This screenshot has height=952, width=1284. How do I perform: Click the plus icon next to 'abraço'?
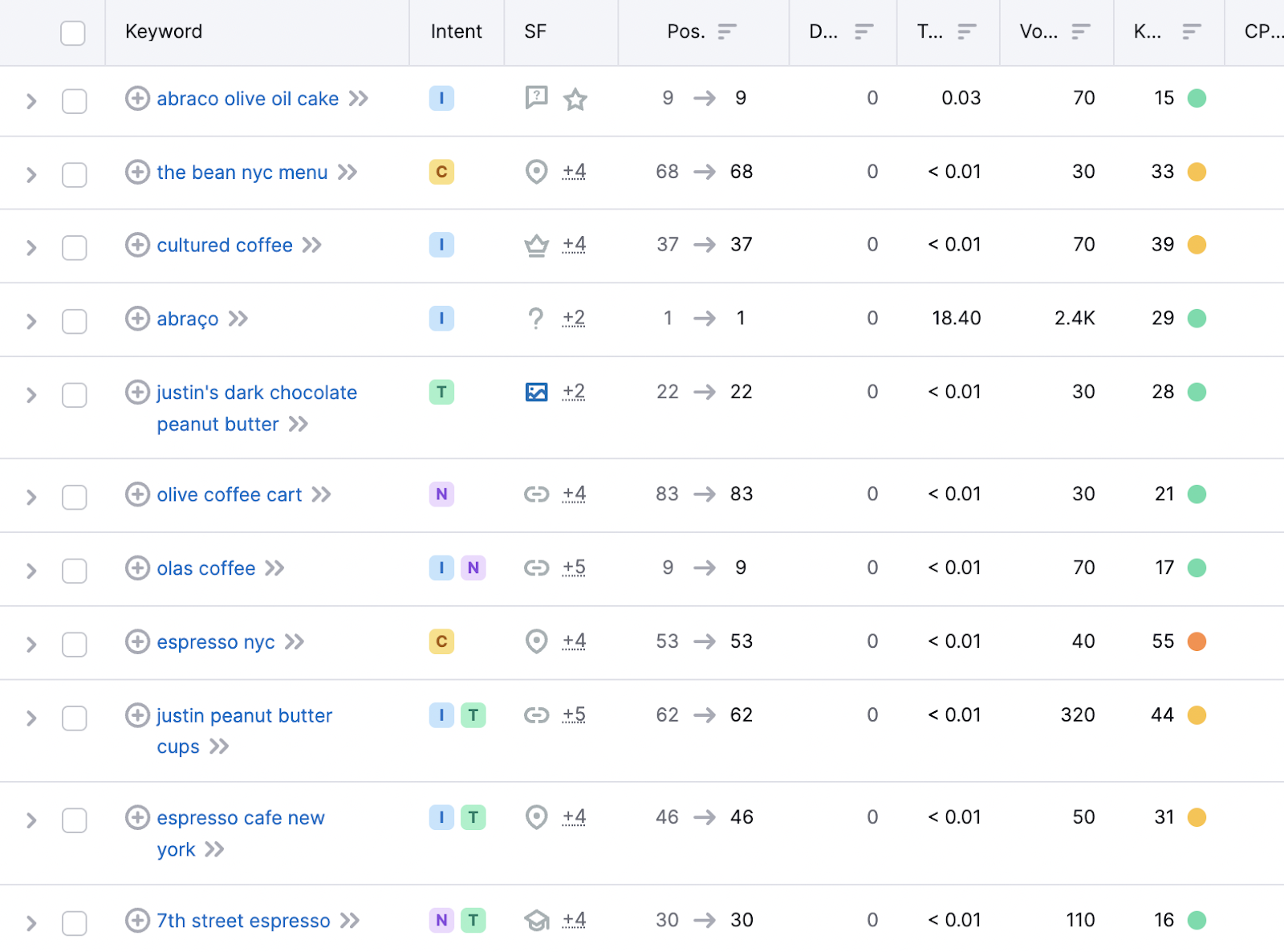pyautogui.click(x=137, y=319)
